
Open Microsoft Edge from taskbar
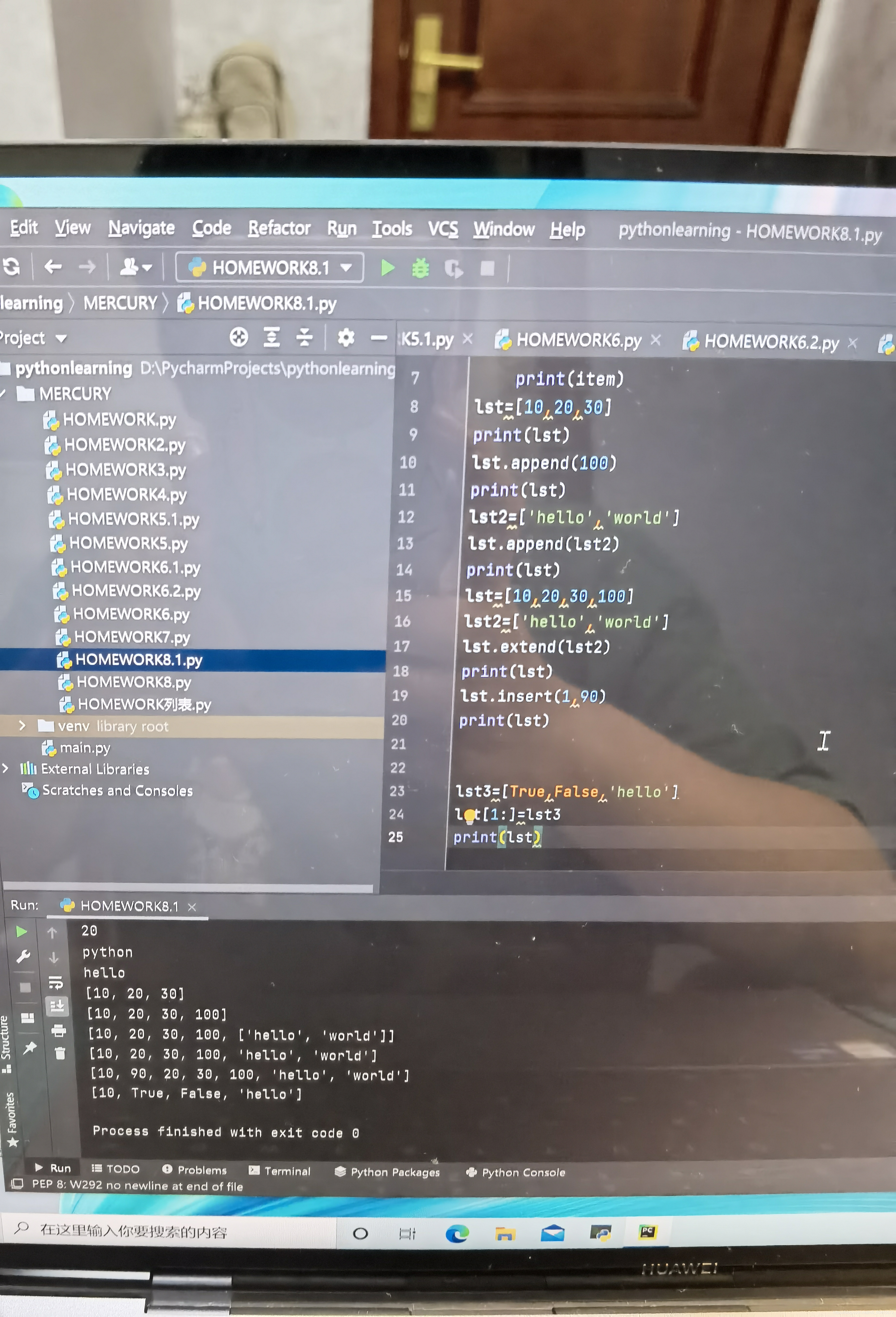tap(457, 1233)
